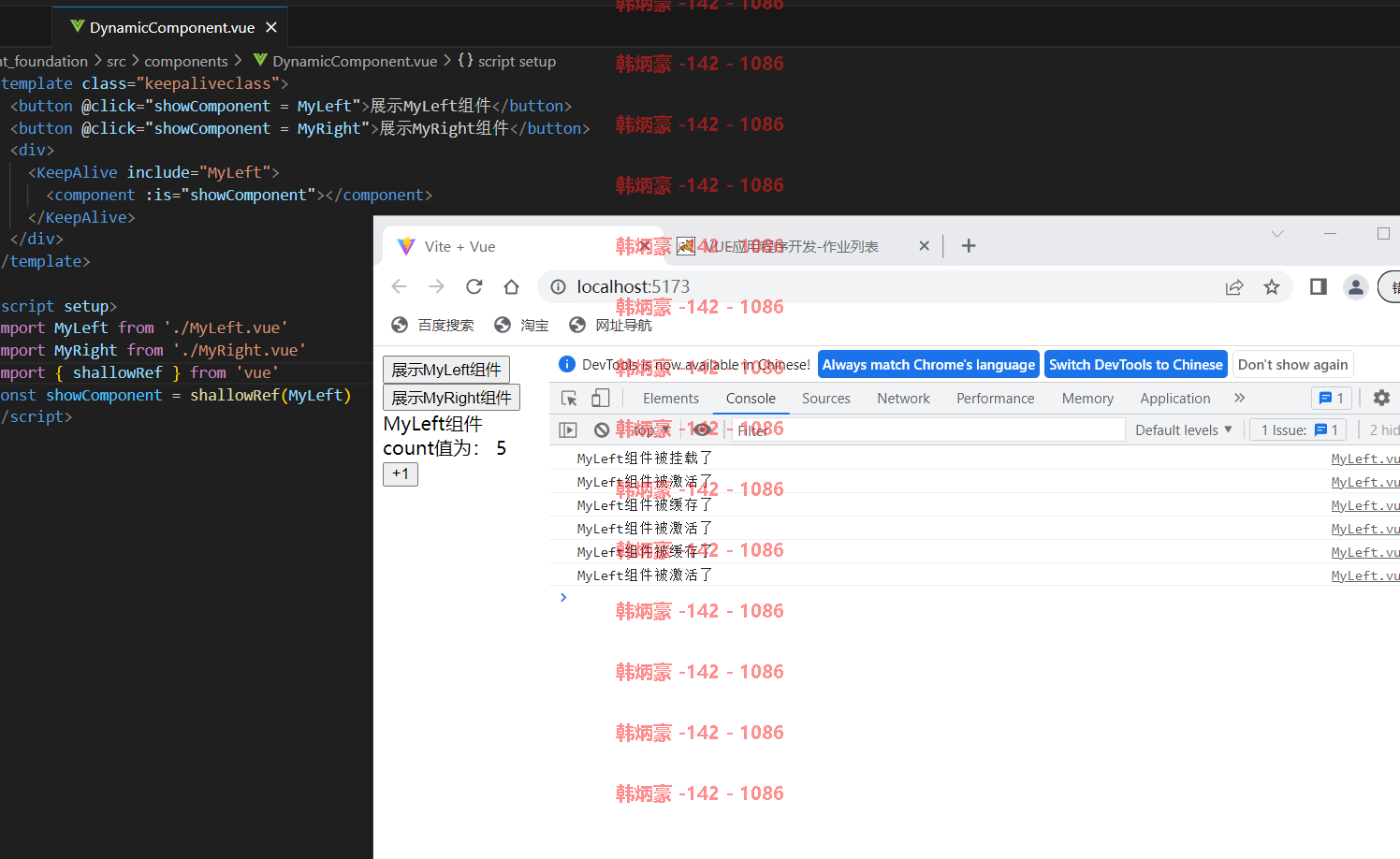1400x859 pixels.
Task: Open the Default levels dropdown
Action: pos(1184,429)
